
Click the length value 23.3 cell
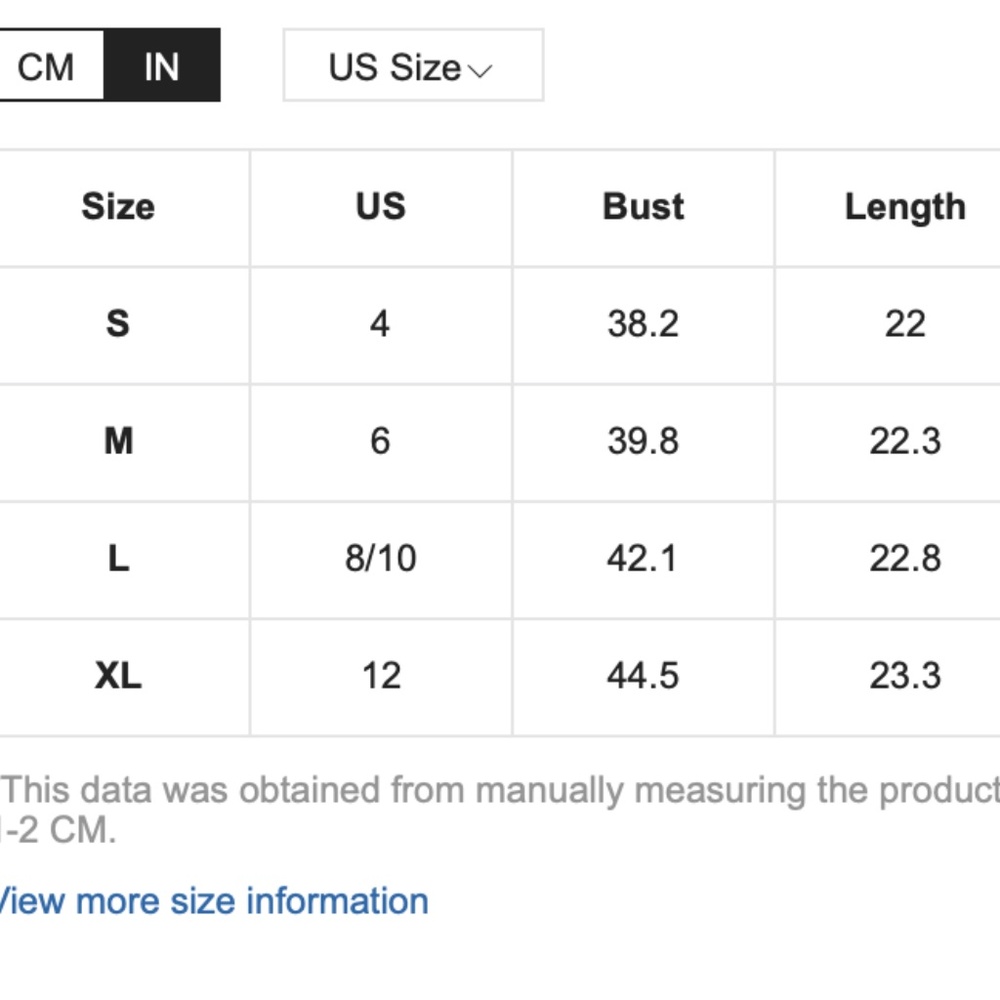click(905, 676)
